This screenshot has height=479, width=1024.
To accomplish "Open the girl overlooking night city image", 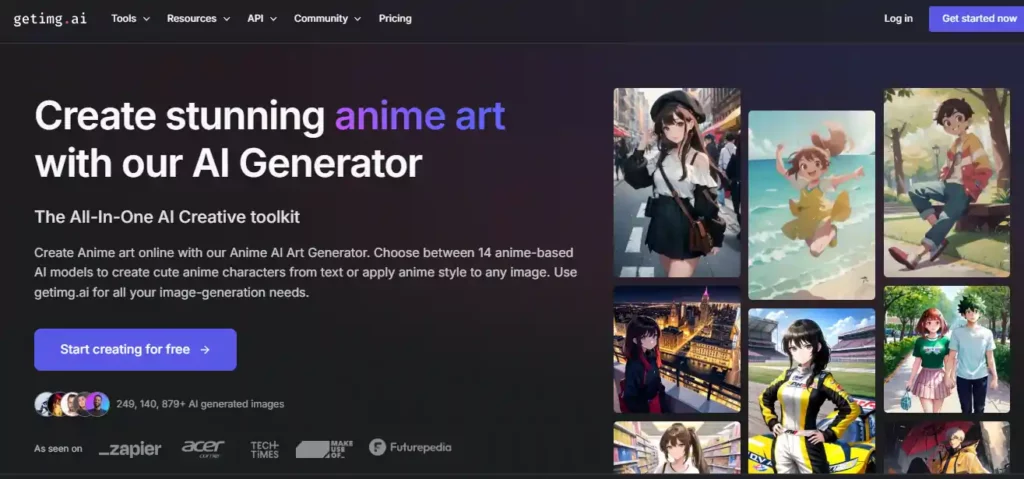I will (x=677, y=350).
